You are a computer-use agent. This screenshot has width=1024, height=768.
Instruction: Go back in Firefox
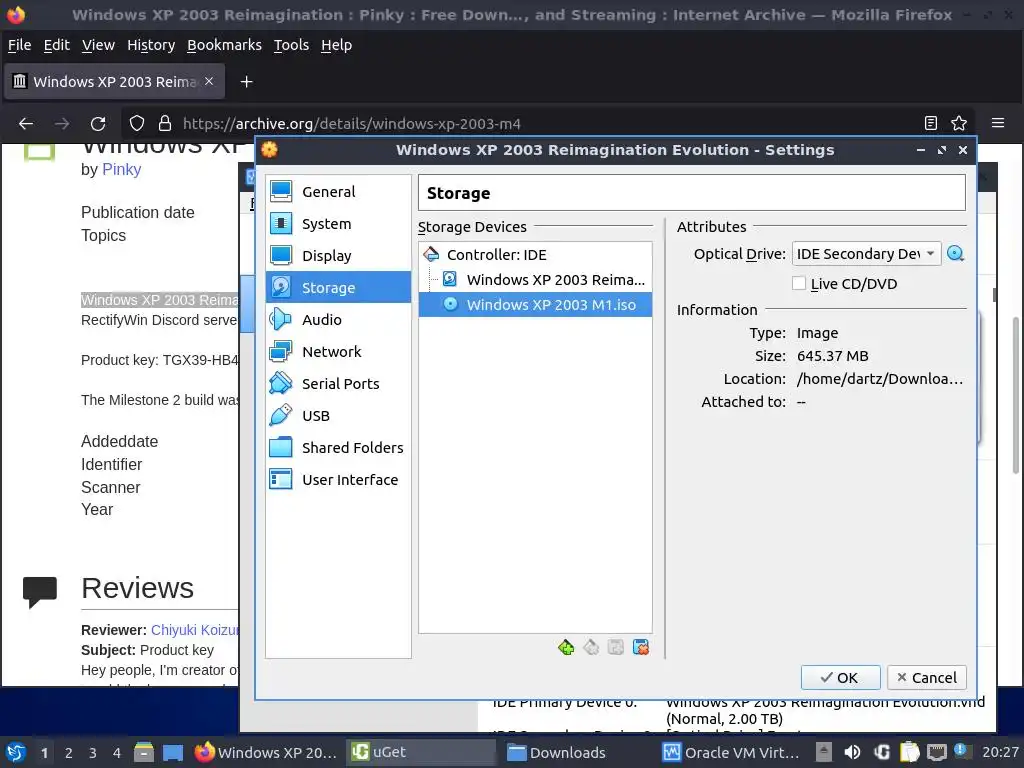(x=26, y=123)
